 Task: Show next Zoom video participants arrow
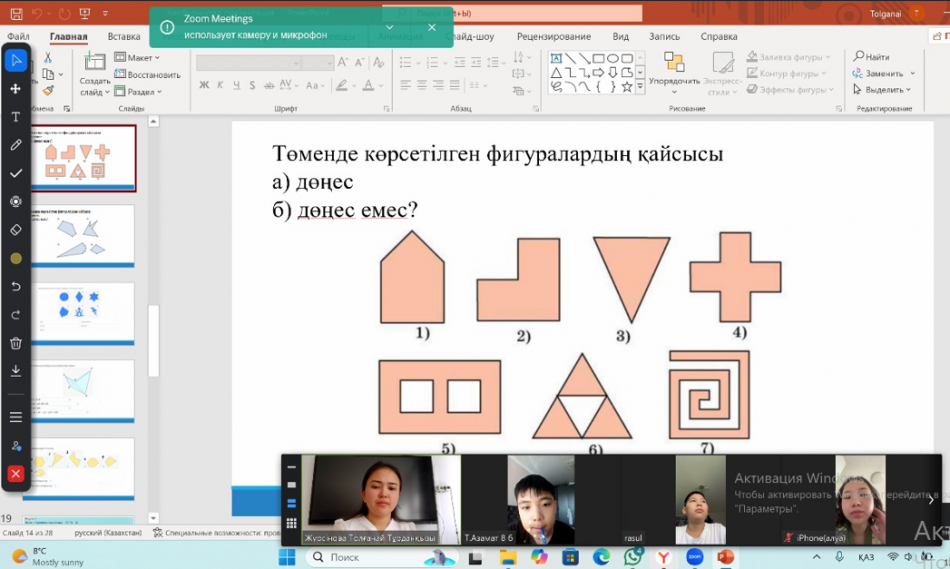[x=931, y=500]
